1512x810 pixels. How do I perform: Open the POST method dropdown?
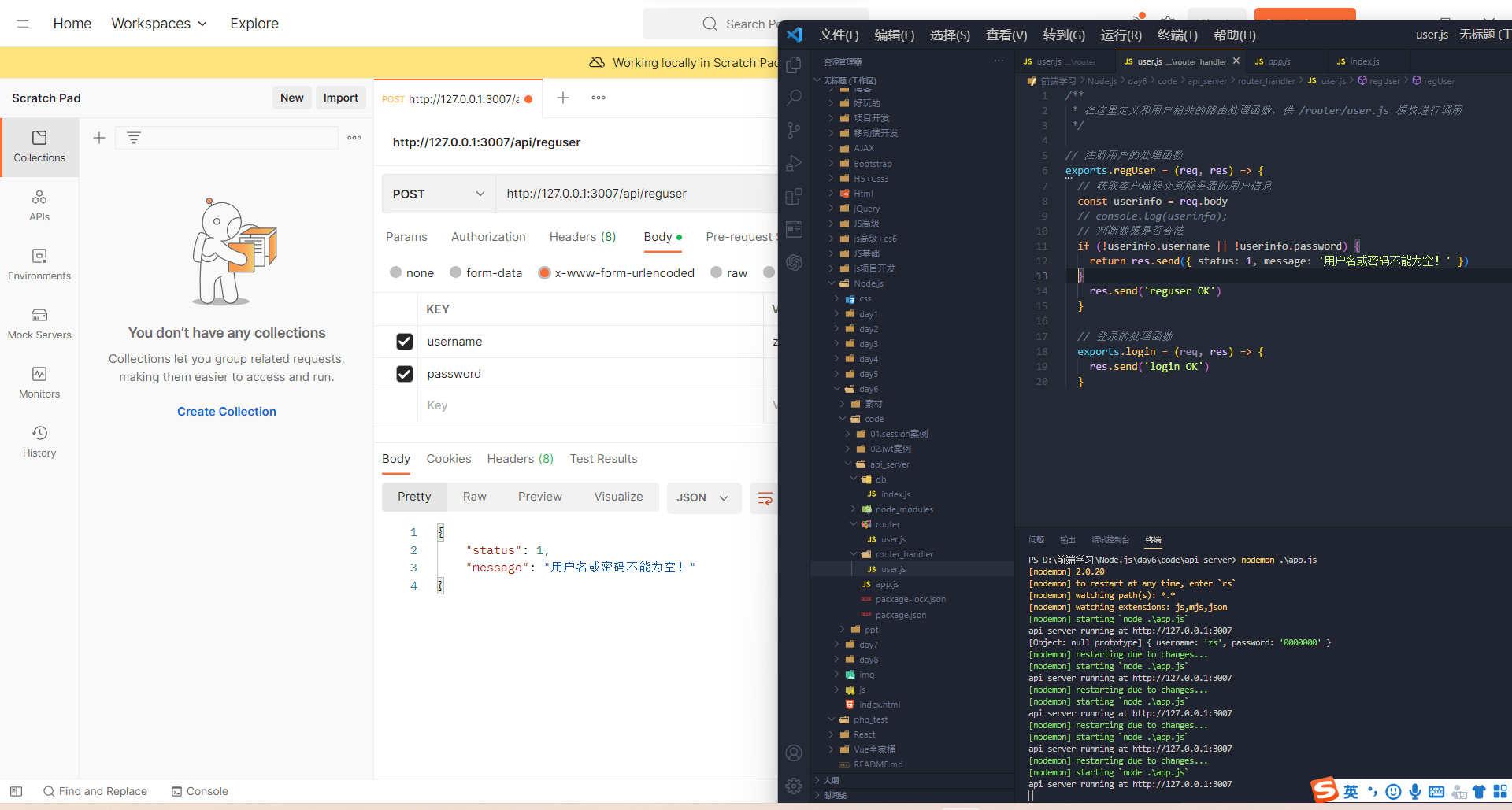[x=439, y=194]
